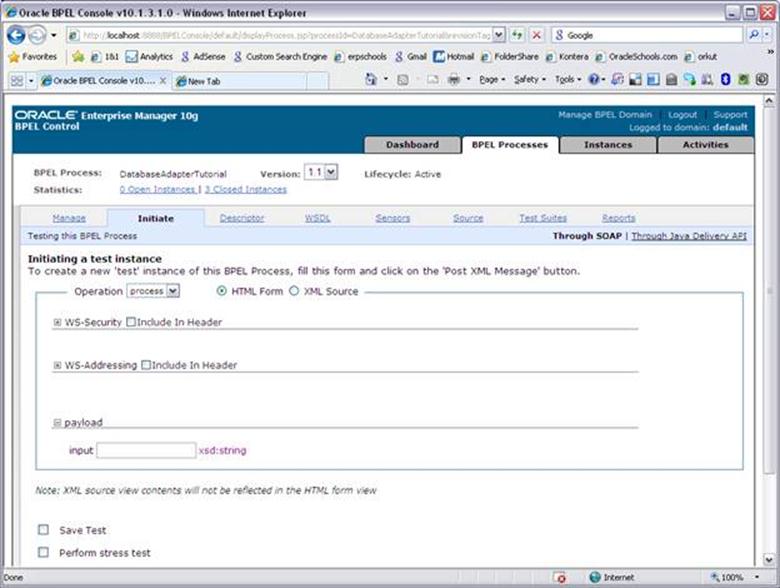Switch to the Dashboard tab
780x588 pixels.
(x=412, y=145)
